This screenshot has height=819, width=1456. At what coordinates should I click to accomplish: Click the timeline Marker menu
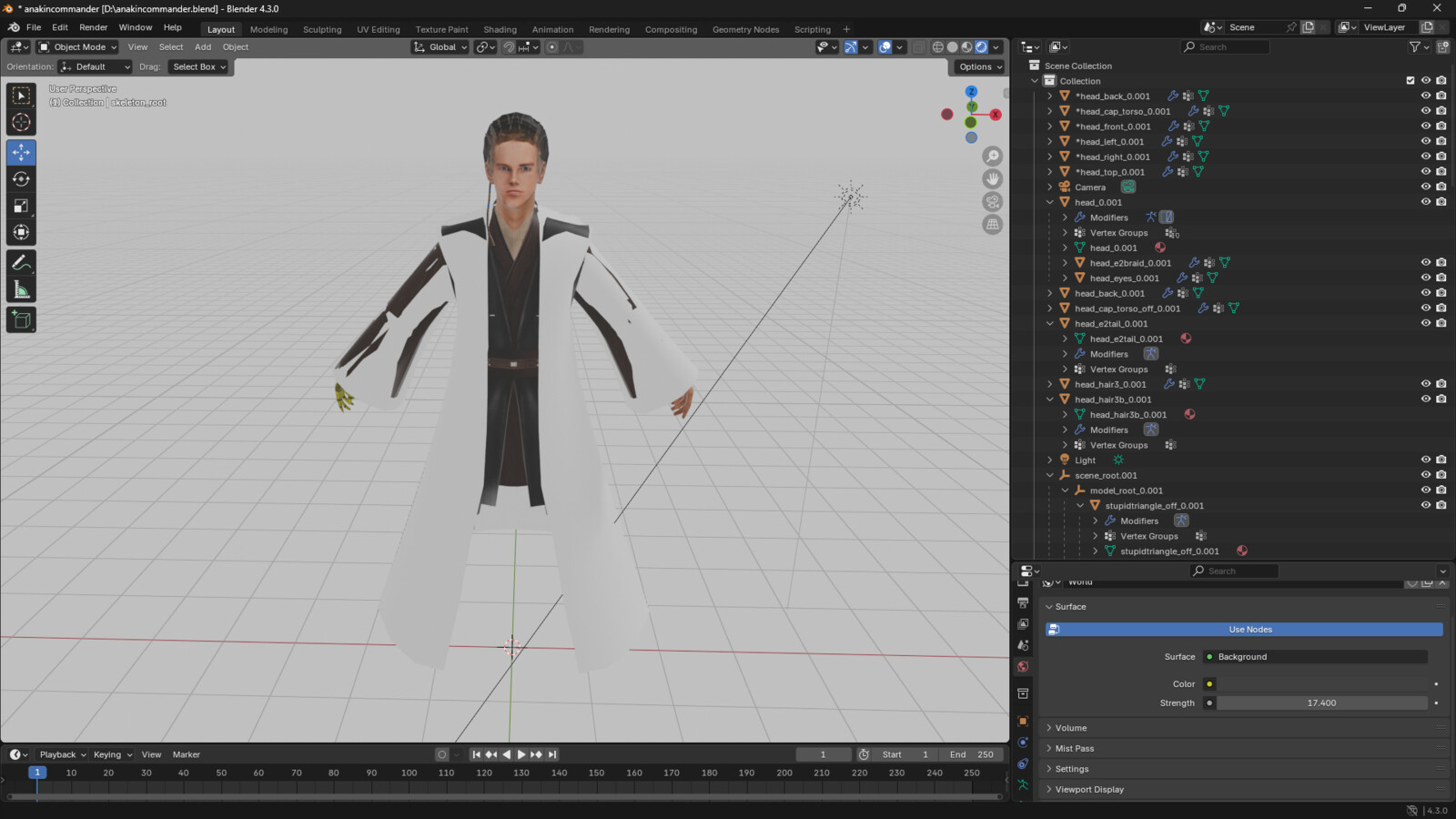[x=187, y=754]
